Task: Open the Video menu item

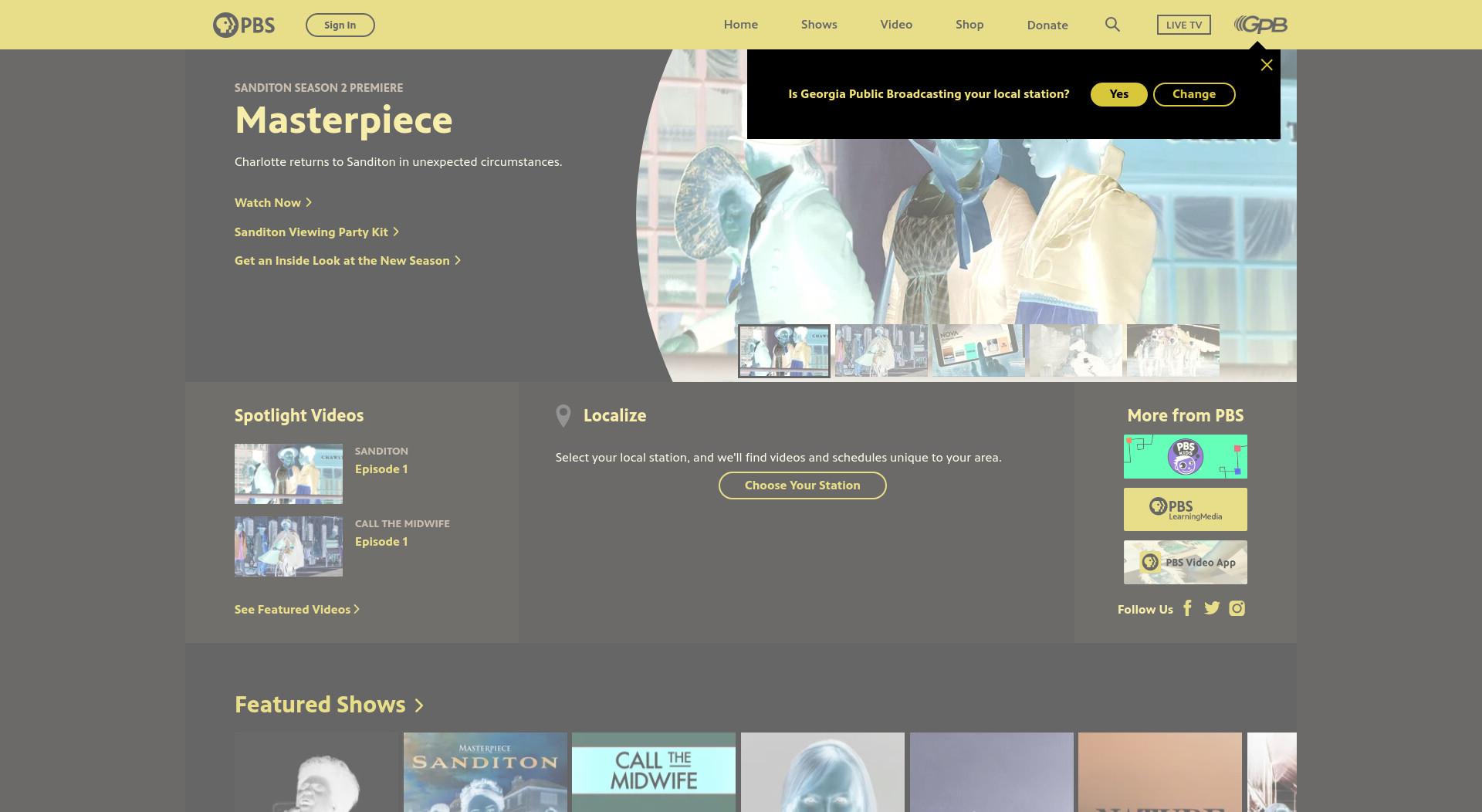Action: 896,25
